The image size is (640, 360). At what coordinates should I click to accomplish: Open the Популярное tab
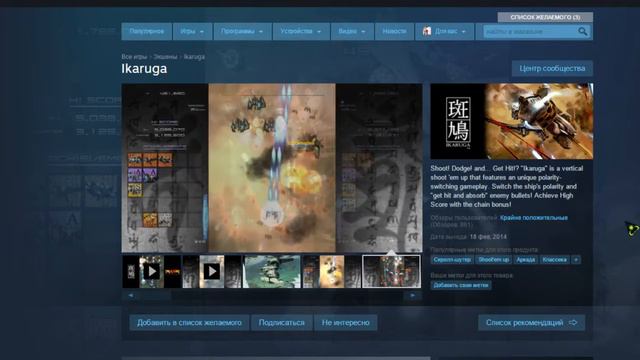(147, 31)
